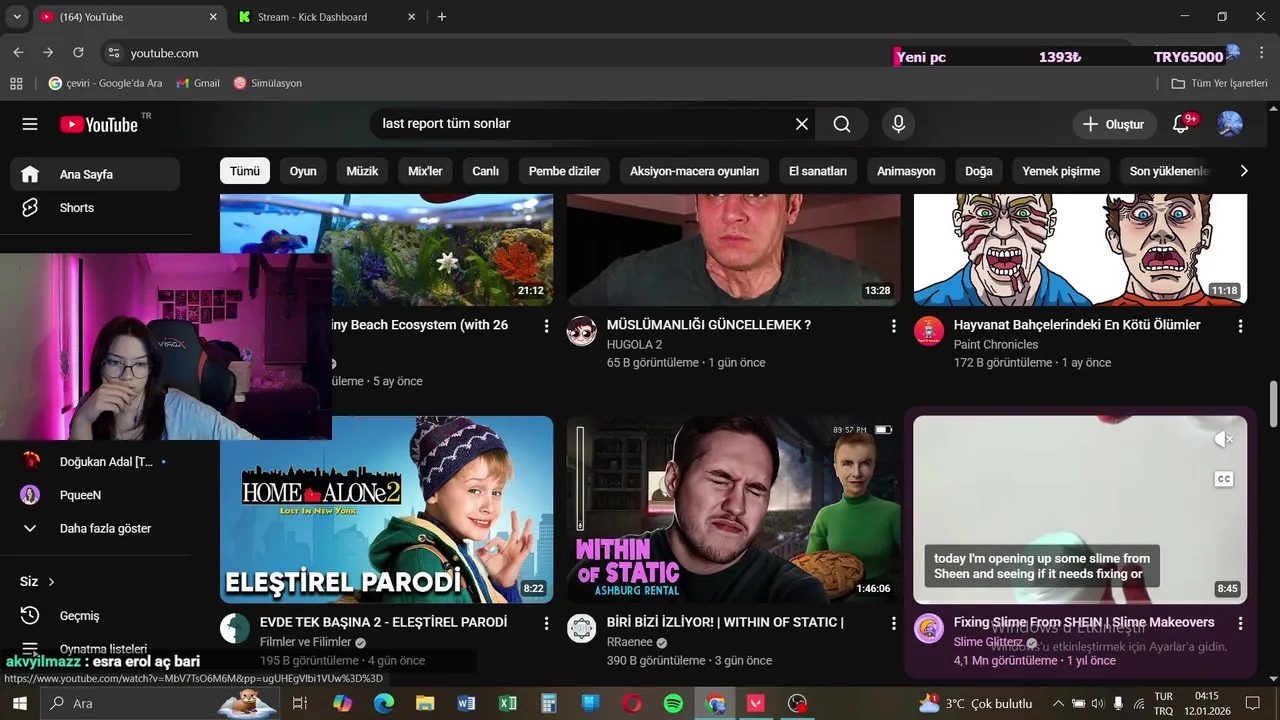This screenshot has height=720, width=1280.
Task: Open options for Hayvanat Bahçelerindeki video
Action: 1240,326
